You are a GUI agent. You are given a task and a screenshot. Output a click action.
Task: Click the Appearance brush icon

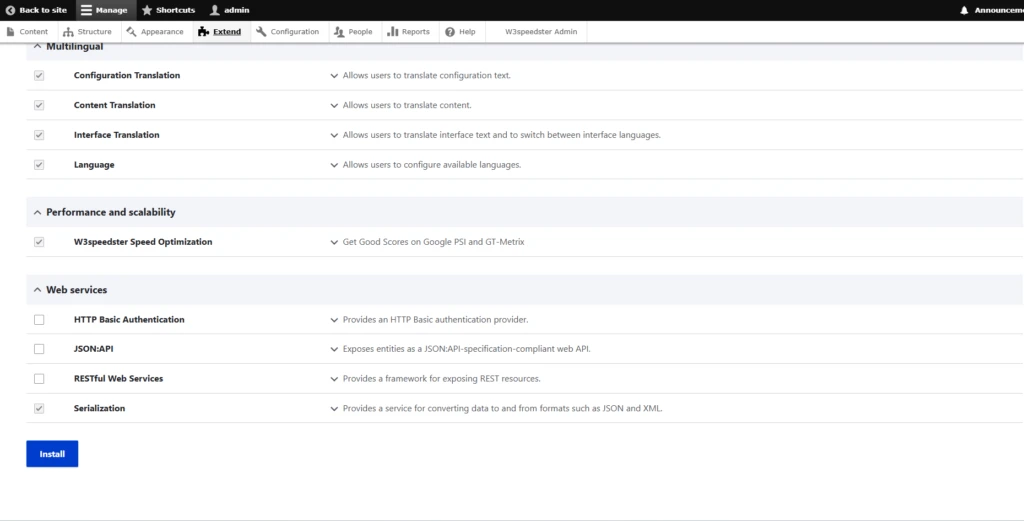coord(131,32)
